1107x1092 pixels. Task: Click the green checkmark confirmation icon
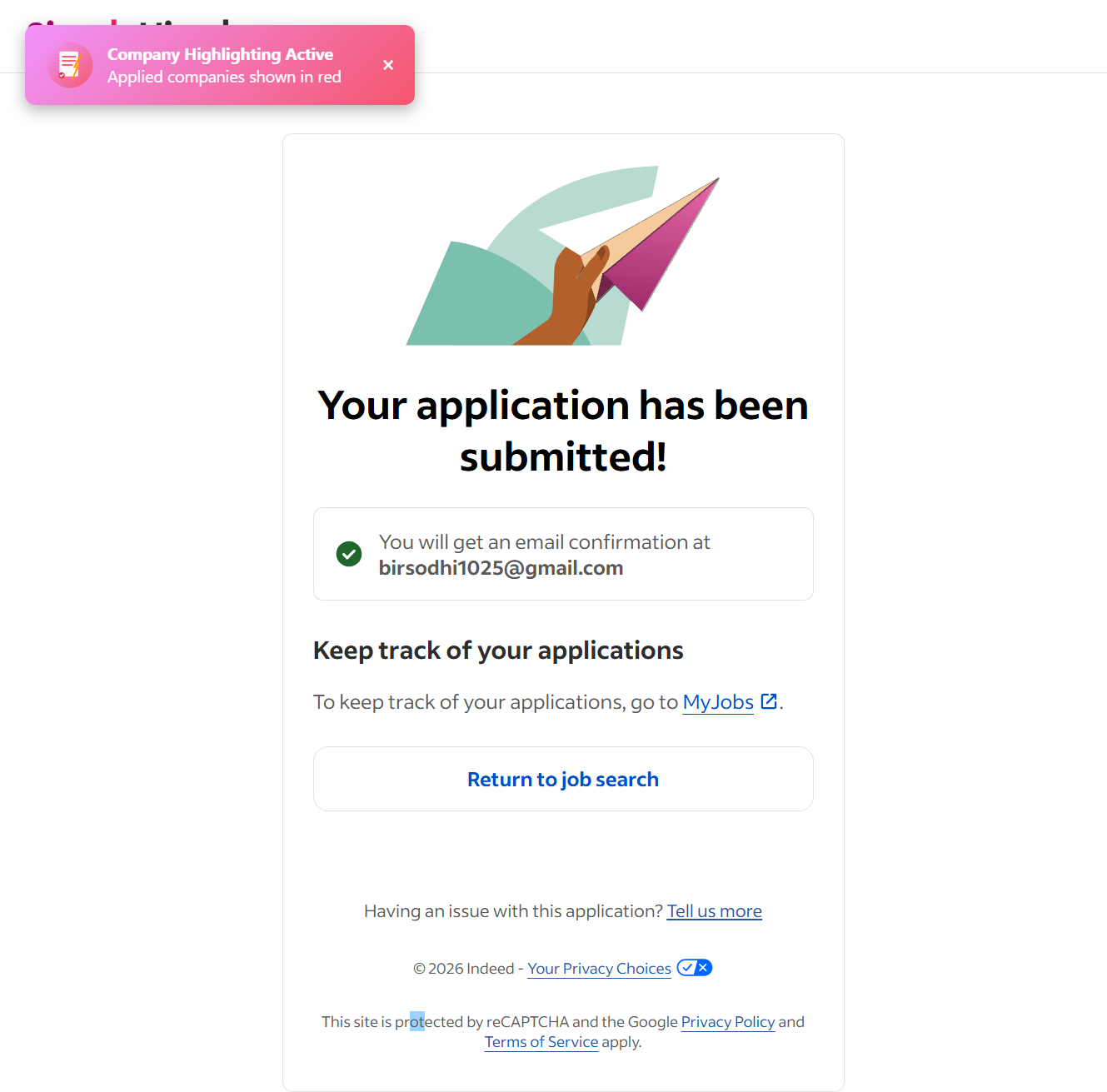[x=349, y=554]
